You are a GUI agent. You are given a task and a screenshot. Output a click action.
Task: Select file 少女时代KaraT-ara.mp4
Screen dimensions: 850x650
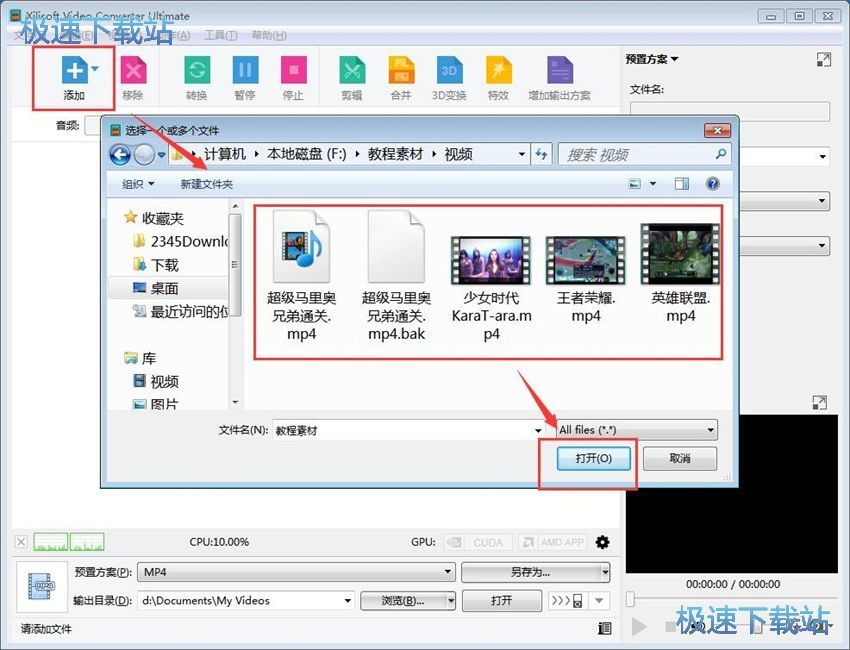pos(491,288)
